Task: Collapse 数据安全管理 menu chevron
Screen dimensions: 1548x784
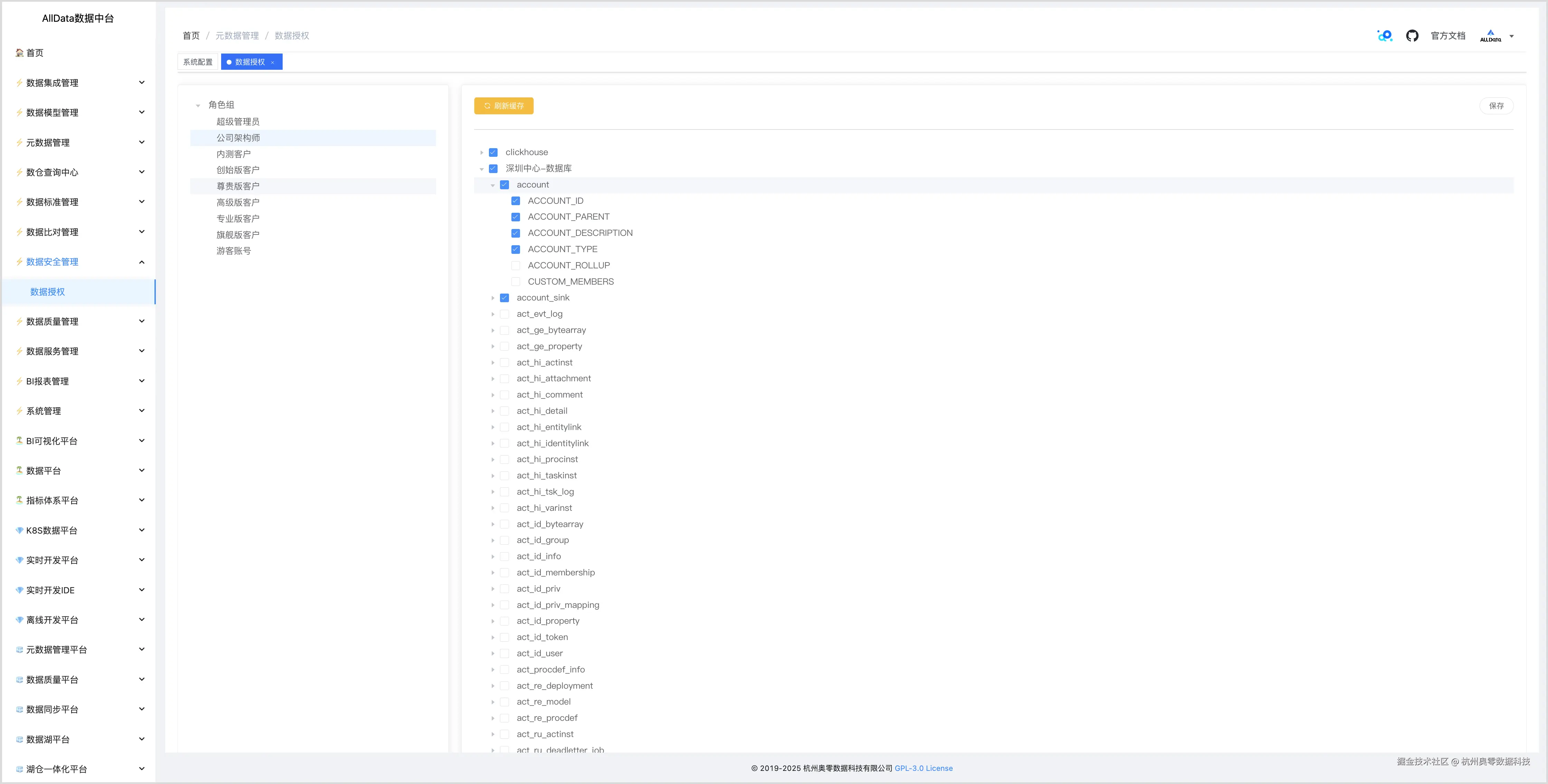Action: coord(142,262)
